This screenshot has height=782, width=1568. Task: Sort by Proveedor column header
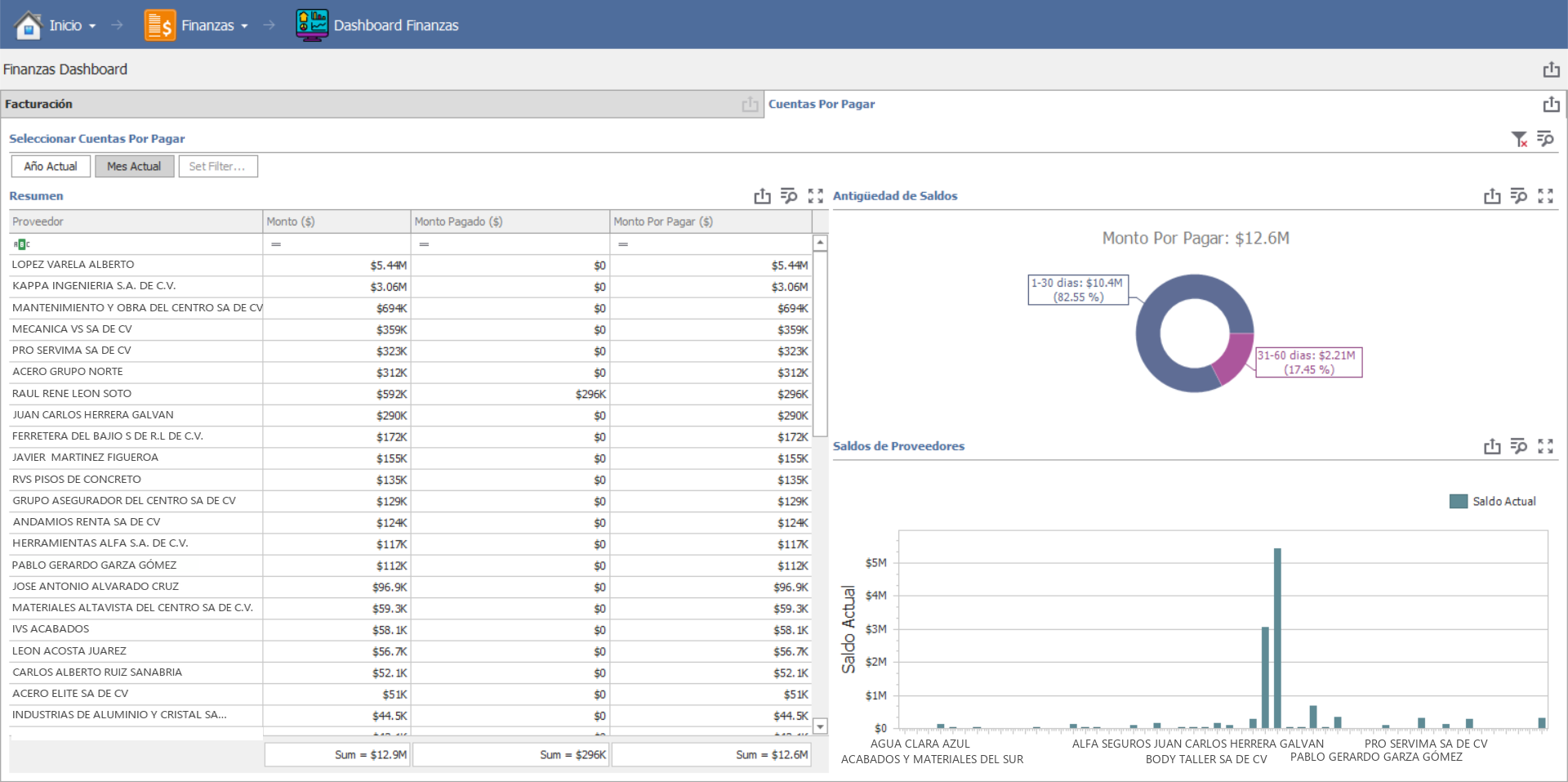click(x=136, y=221)
